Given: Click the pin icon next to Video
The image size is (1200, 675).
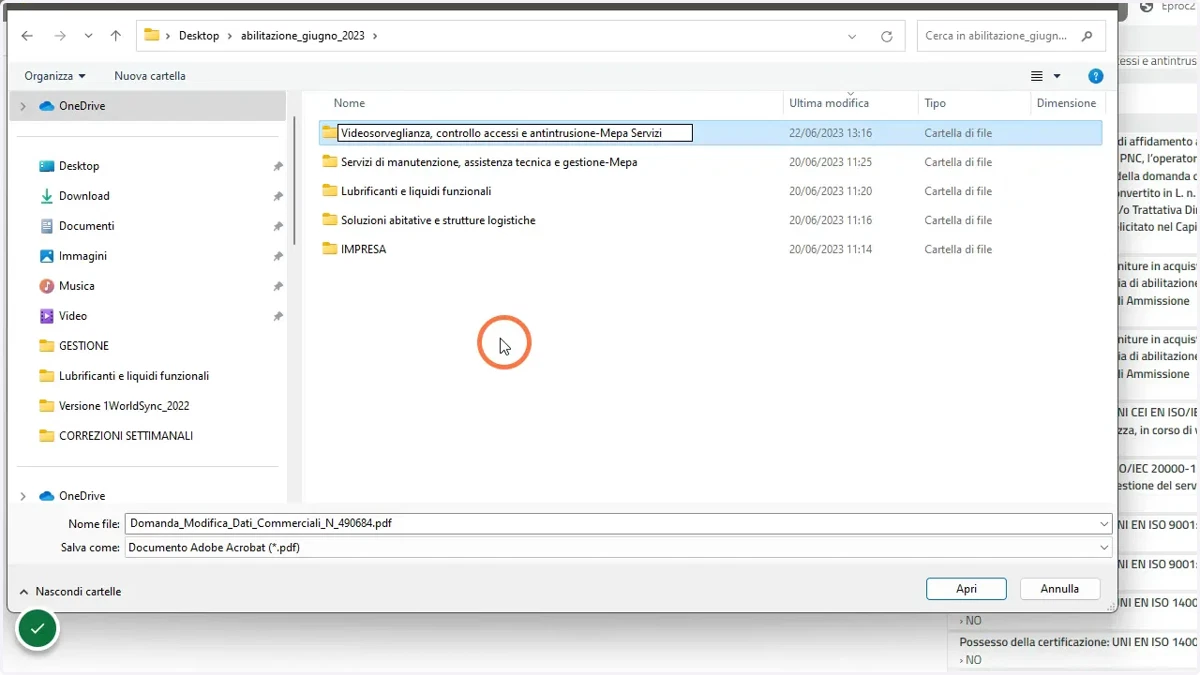Looking at the screenshot, I should click(x=278, y=317).
